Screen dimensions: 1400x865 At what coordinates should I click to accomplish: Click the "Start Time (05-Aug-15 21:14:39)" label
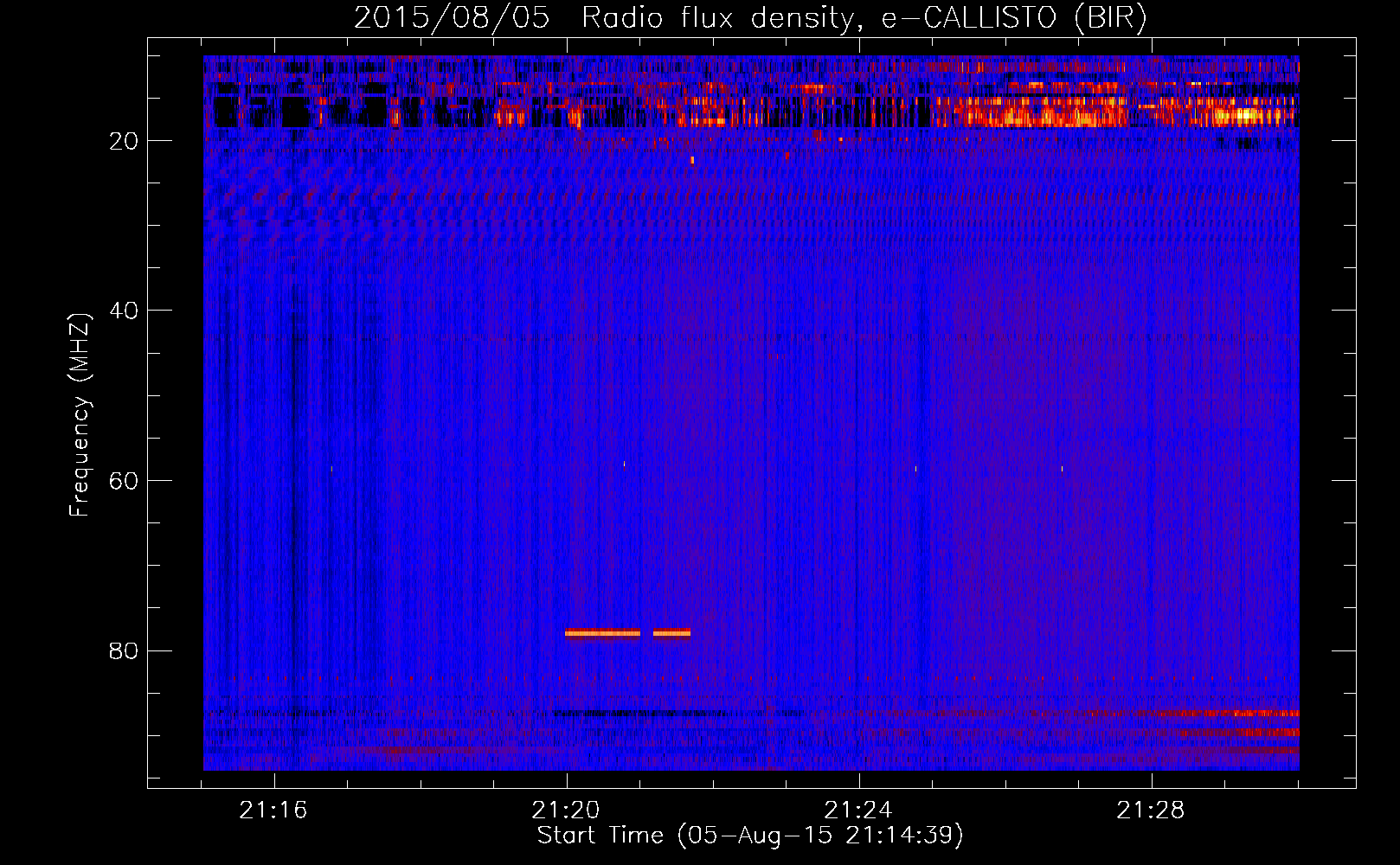click(x=750, y=836)
